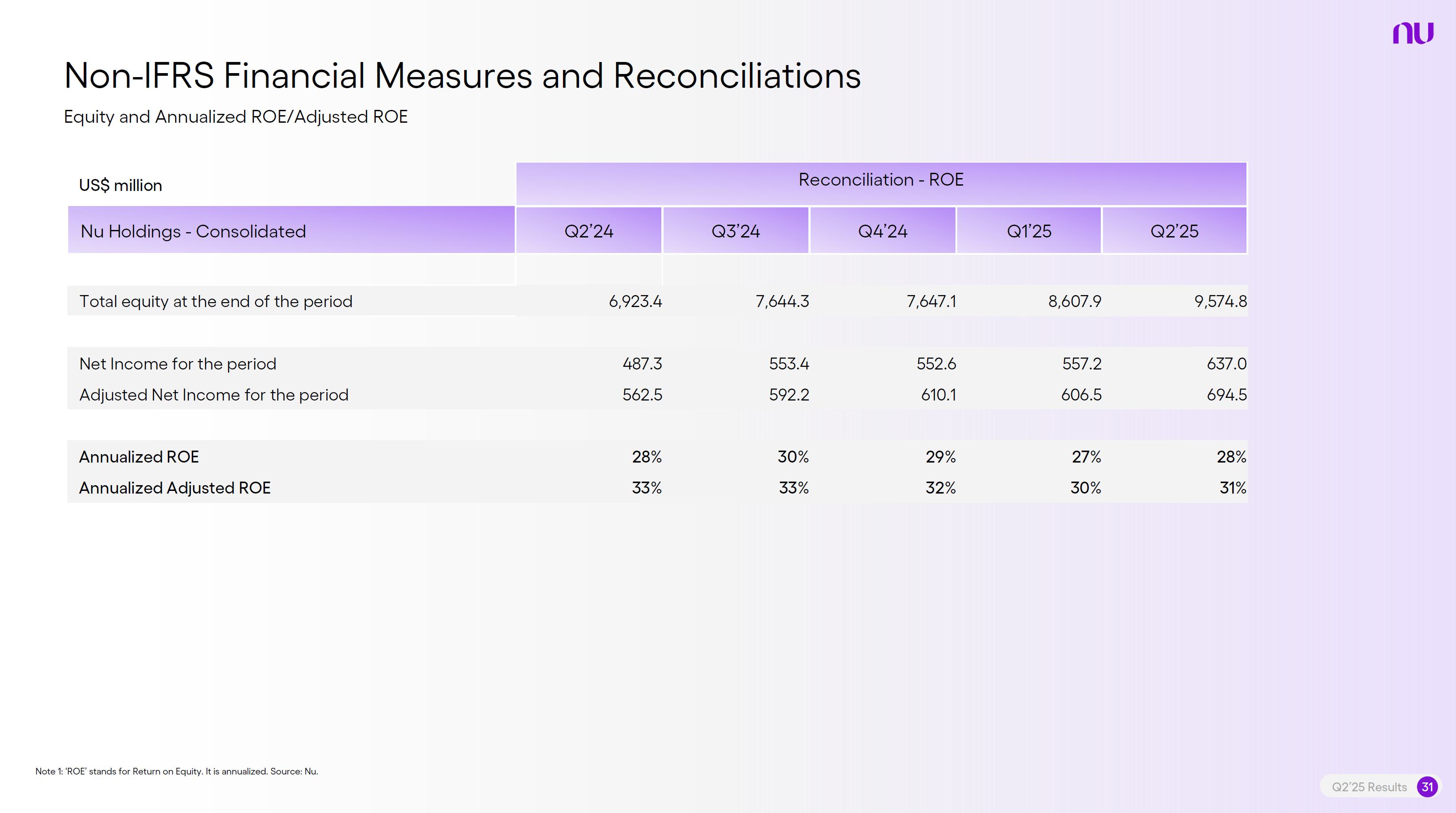Screen dimensions: 1456x813
Task: Select the Q1'25 column header
Action: click(1029, 231)
